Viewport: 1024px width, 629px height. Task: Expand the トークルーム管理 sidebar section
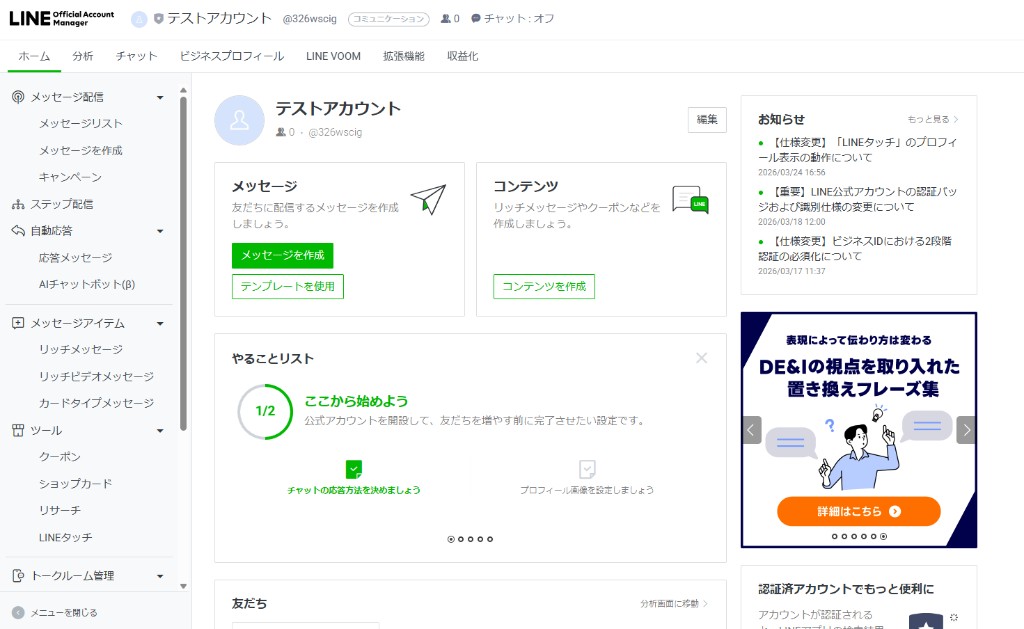(x=160, y=576)
